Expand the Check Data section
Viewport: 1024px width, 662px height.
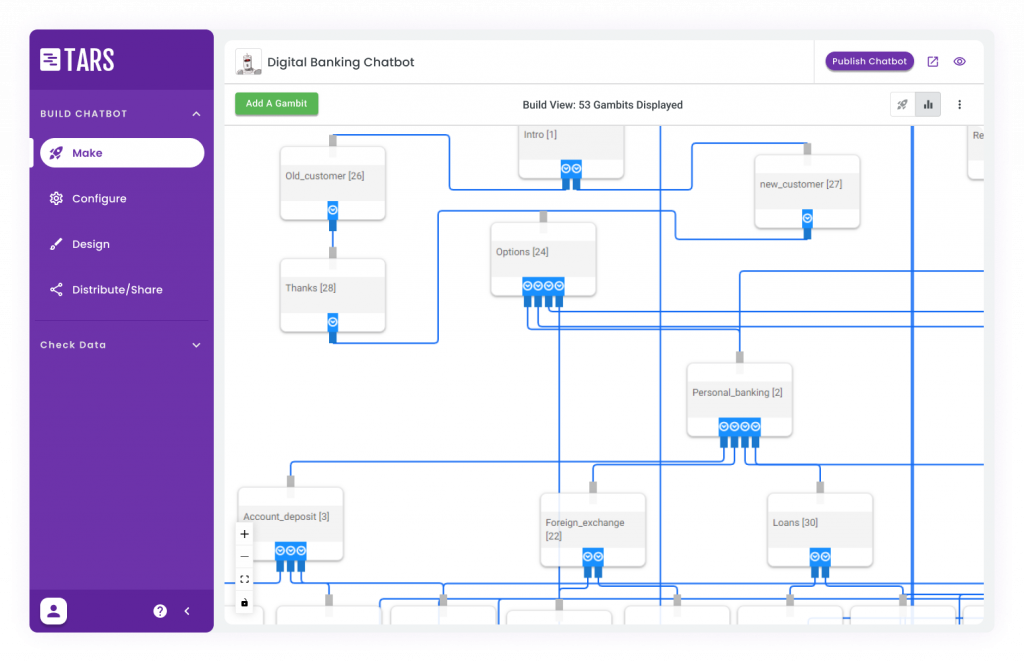[x=196, y=345]
